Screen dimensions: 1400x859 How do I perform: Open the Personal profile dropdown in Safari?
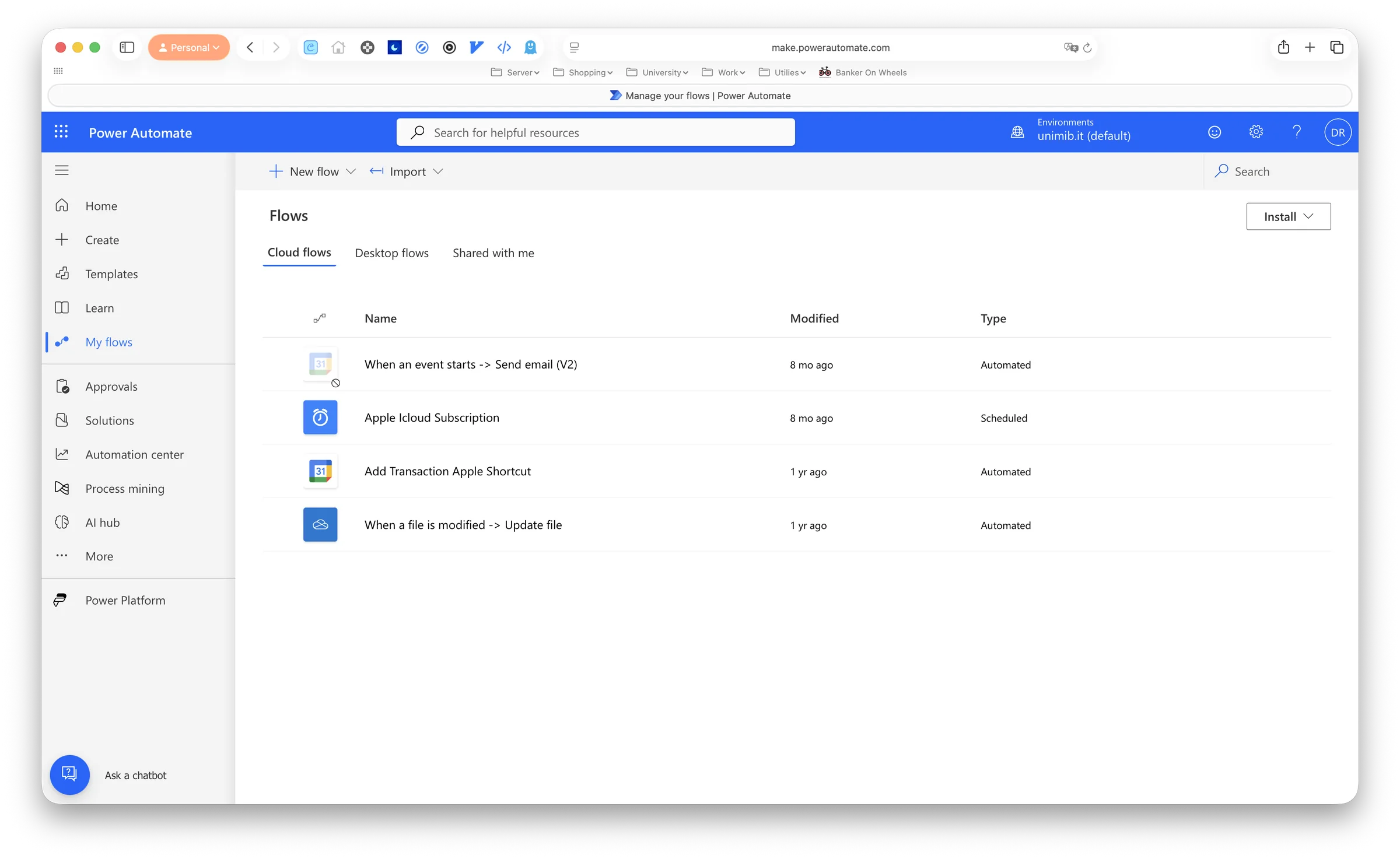[x=189, y=47]
